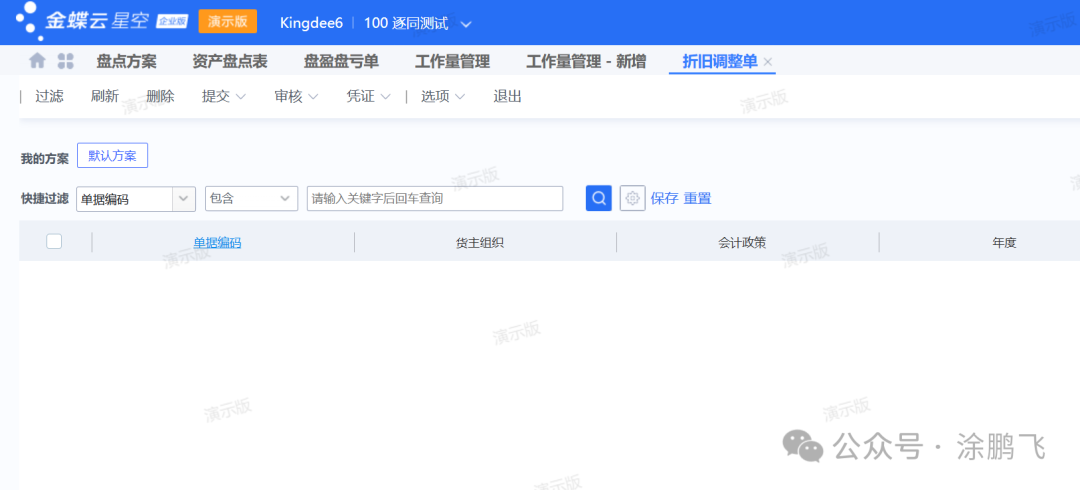The width and height of the screenshot is (1080, 490).
Task: Expand the 单据编码 field dropdown
Action: (185, 198)
